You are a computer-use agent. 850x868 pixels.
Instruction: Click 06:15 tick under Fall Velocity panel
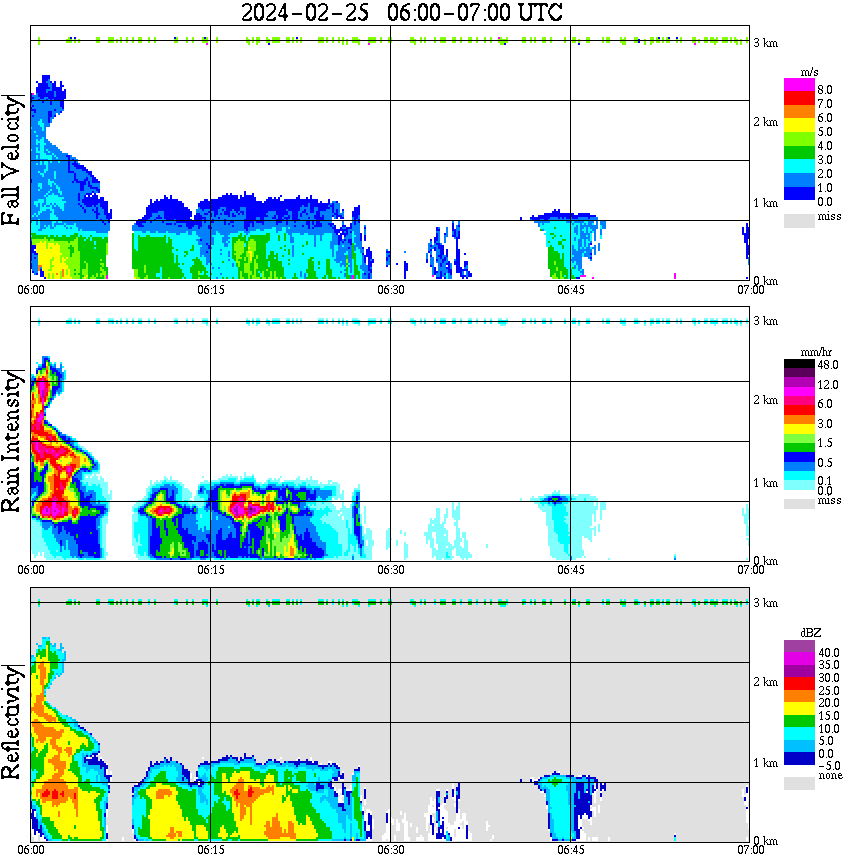211,290
